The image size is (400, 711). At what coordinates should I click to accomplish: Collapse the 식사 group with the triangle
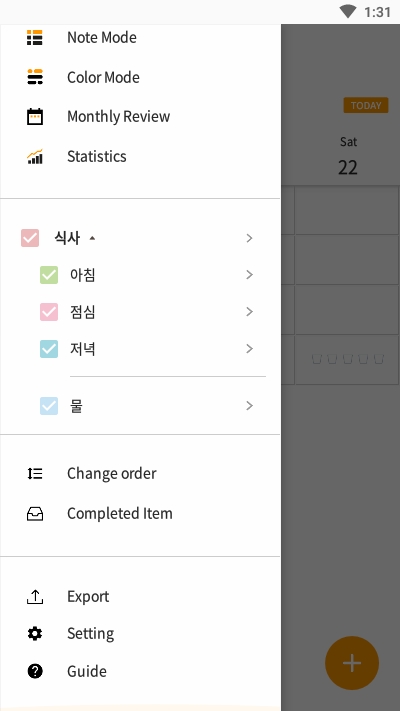(x=92, y=238)
